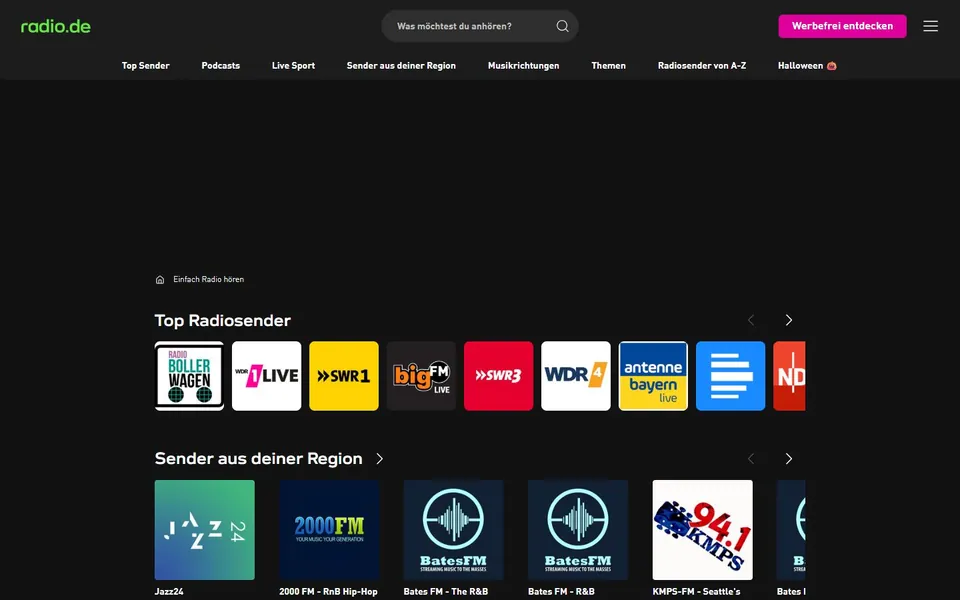960x600 pixels.
Task: Open Themen in navigation
Action: coord(609,66)
